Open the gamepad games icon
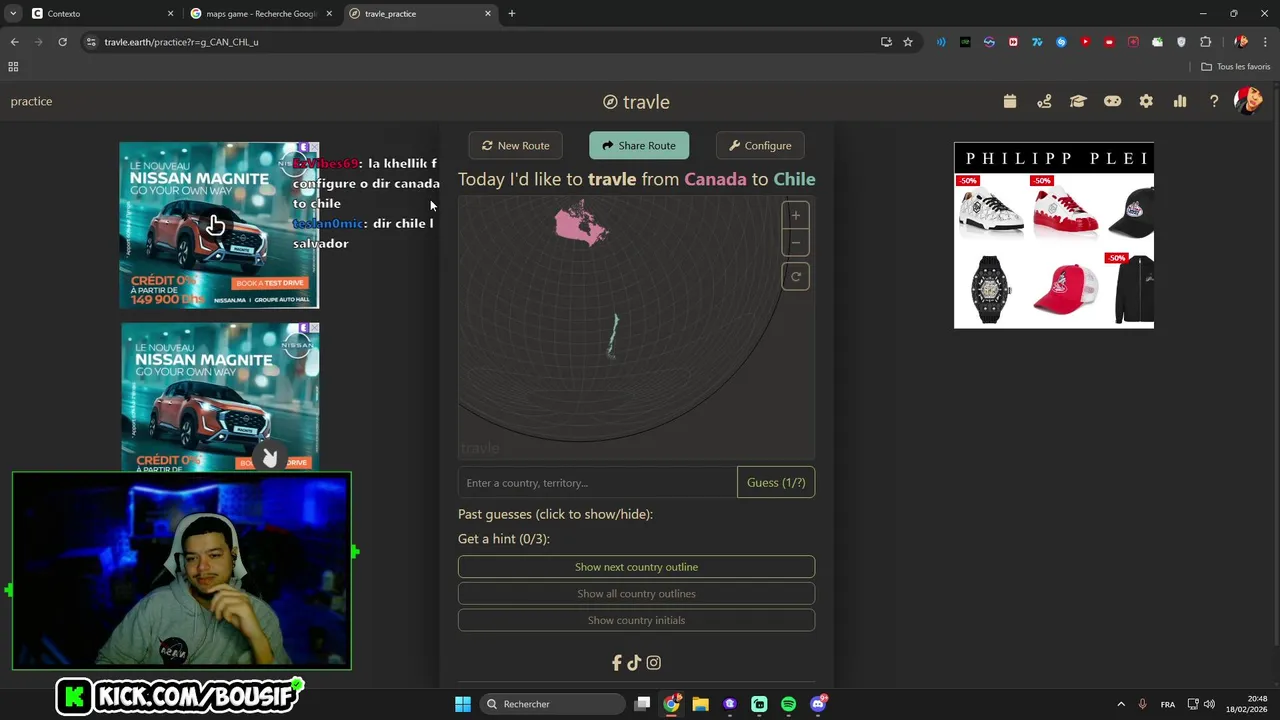Screen dimensions: 1280x720 (1112, 101)
